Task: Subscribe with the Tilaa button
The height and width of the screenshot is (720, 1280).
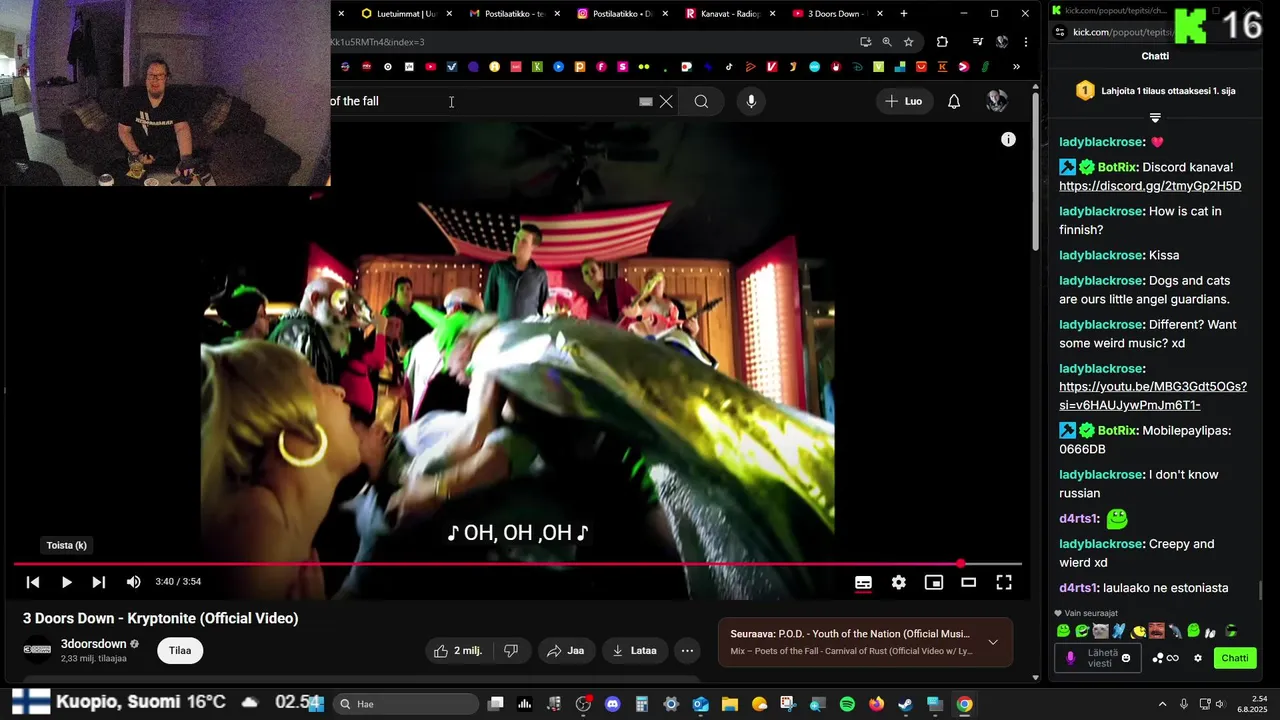Action: point(180,651)
